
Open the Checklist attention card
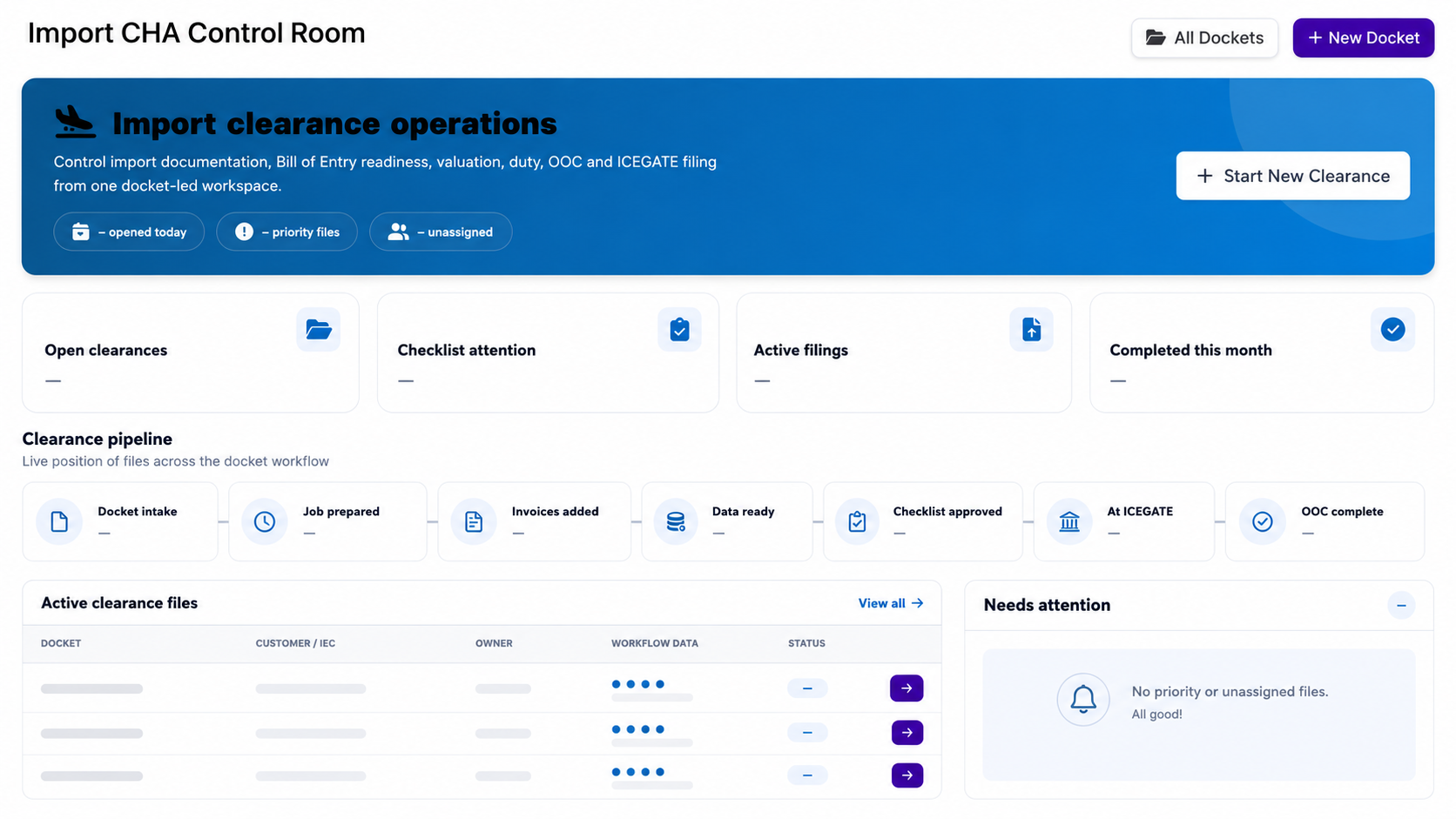coord(548,352)
